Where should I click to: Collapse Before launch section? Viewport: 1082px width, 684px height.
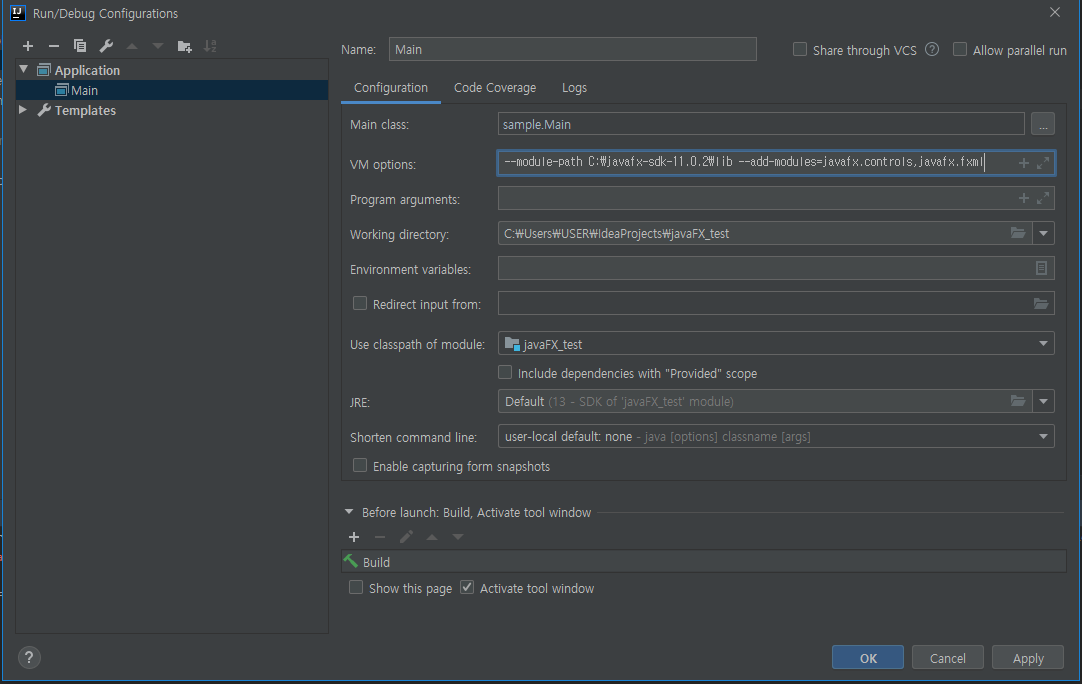[348, 512]
